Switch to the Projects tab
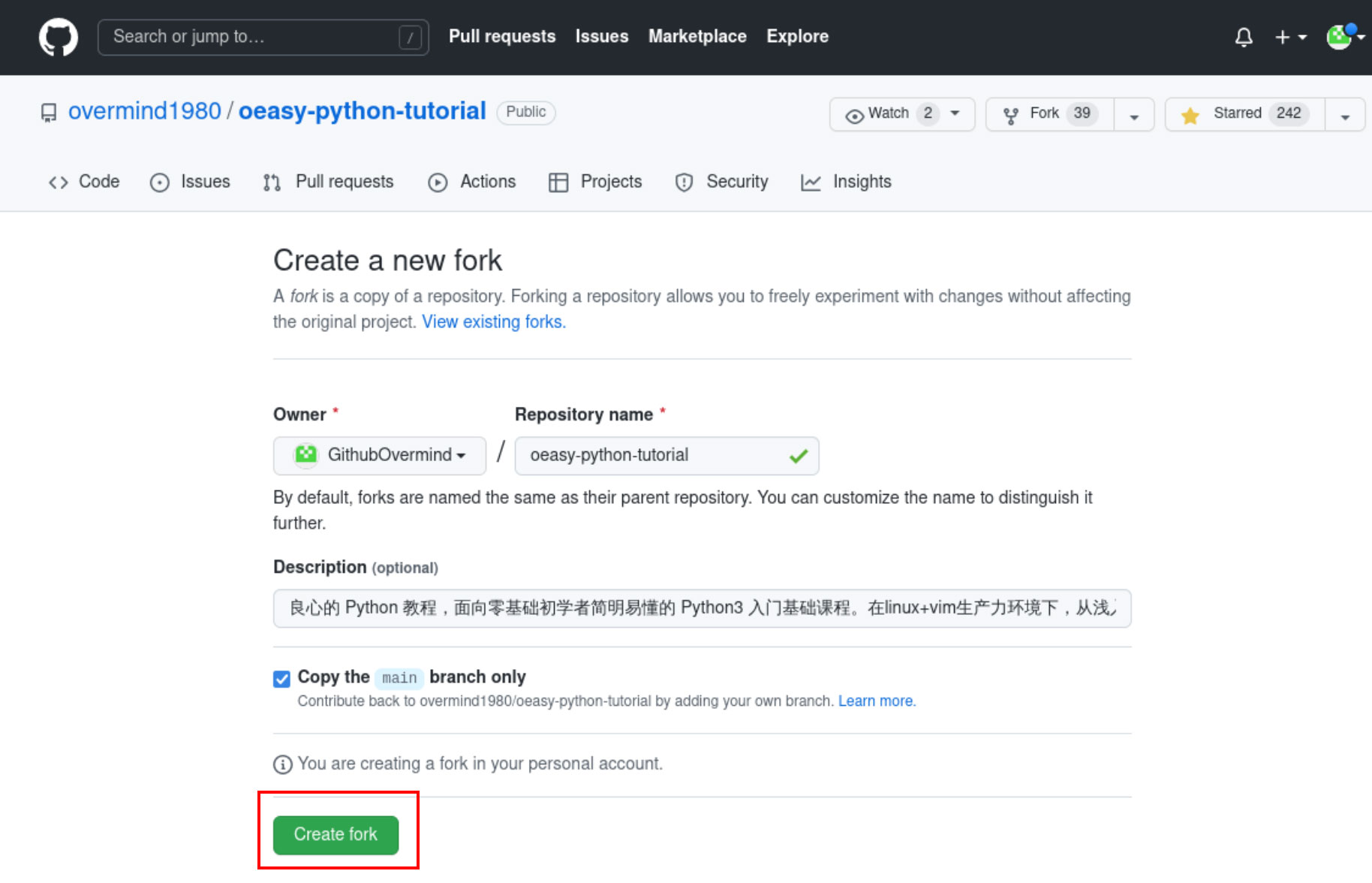The image size is (1372, 883). click(595, 182)
